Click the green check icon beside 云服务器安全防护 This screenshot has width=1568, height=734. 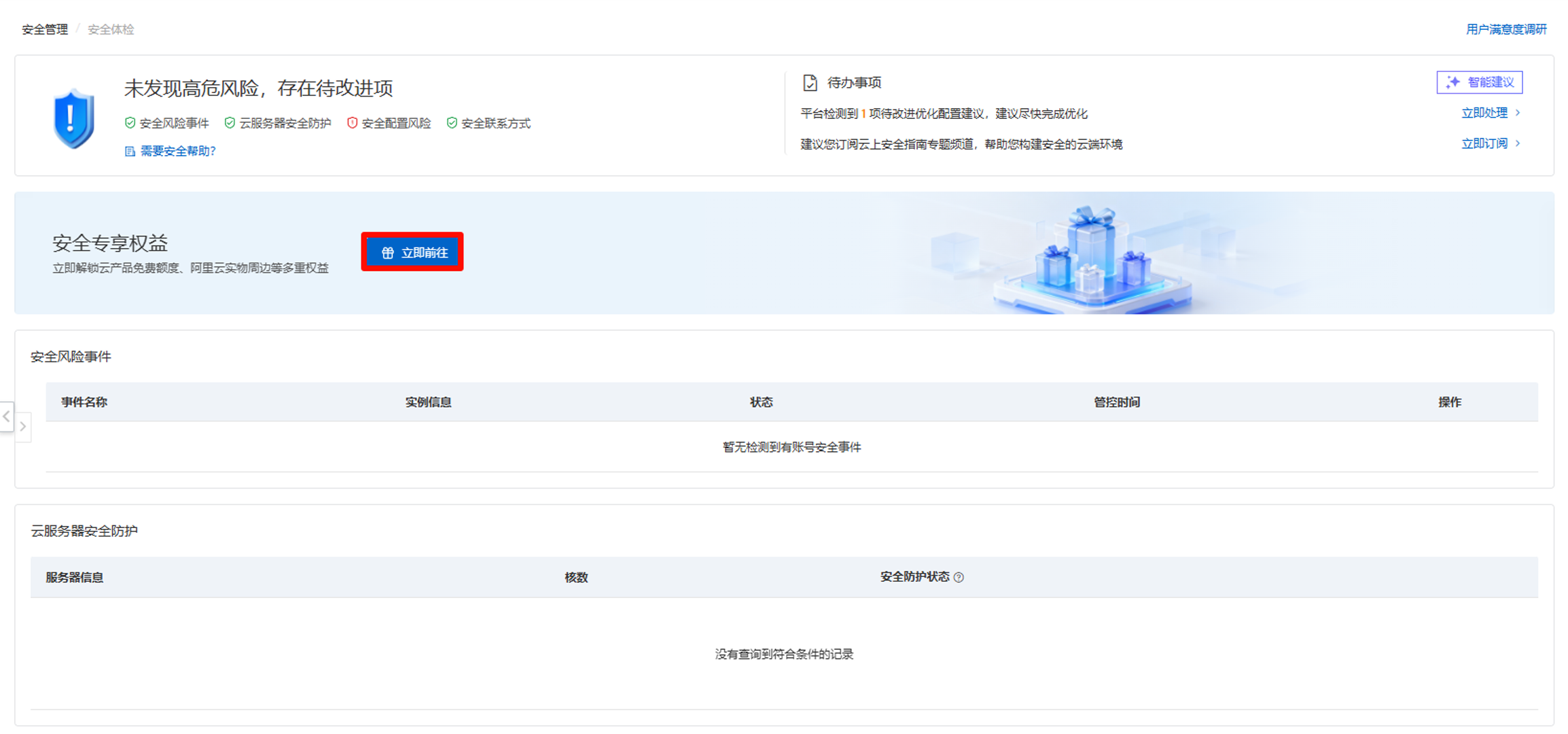pos(229,123)
